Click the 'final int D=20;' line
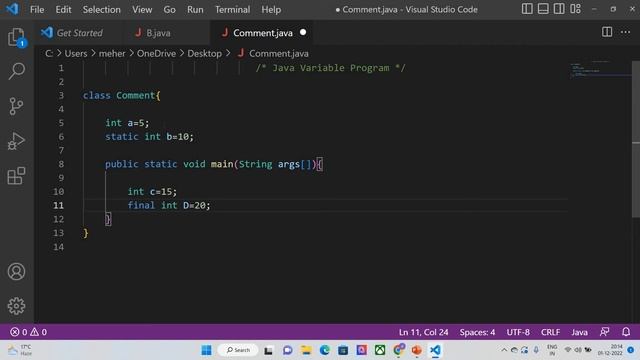 click(x=169, y=205)
